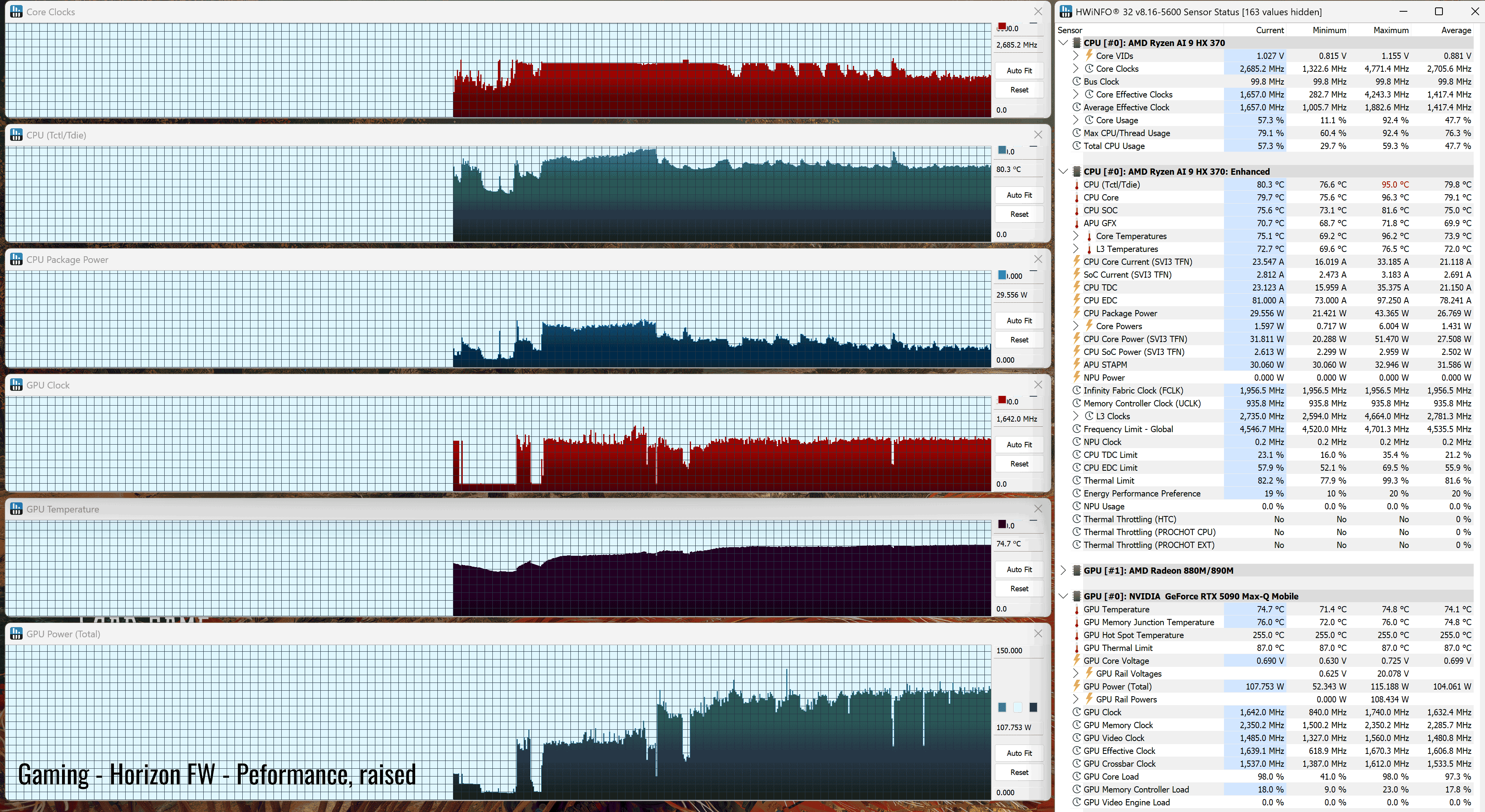The width and height of the screenshot is (1485, 812).
Task: Click the clock icon beside Bus Clock
Action: (x=1076, y=81)
